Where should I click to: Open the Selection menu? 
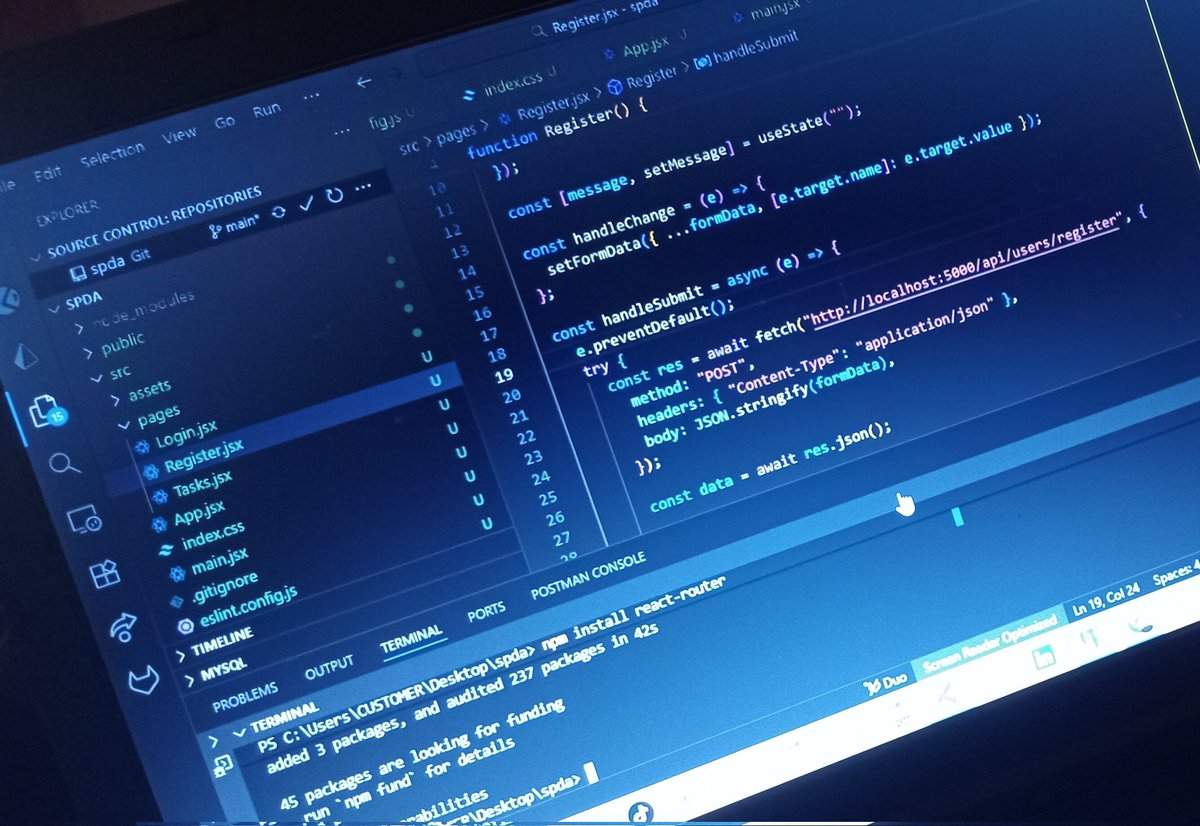tap(112, 155)
